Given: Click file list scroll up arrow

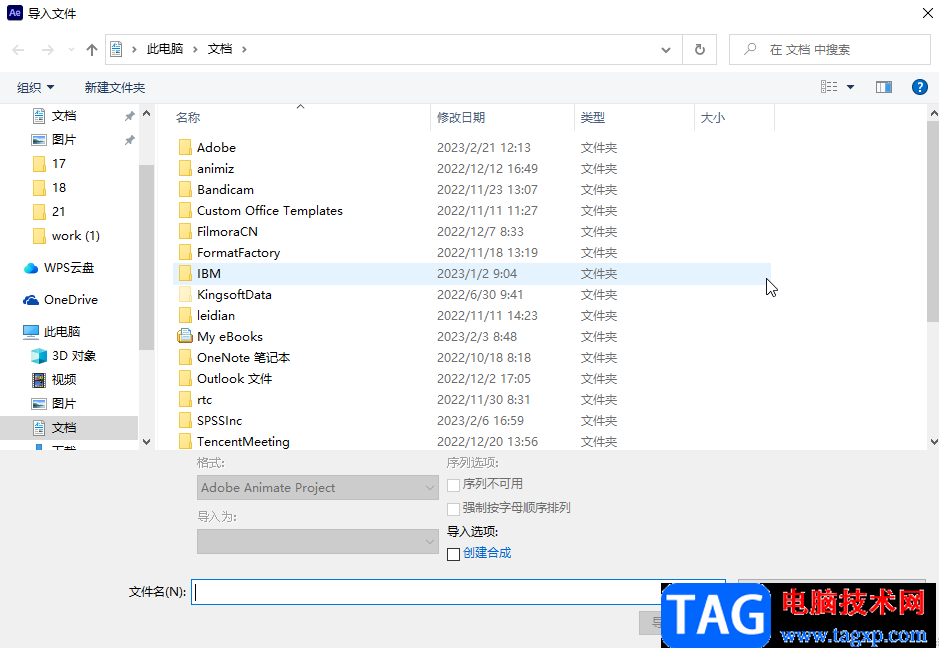Looking at the screenshot, I should [x=934, y=113].
